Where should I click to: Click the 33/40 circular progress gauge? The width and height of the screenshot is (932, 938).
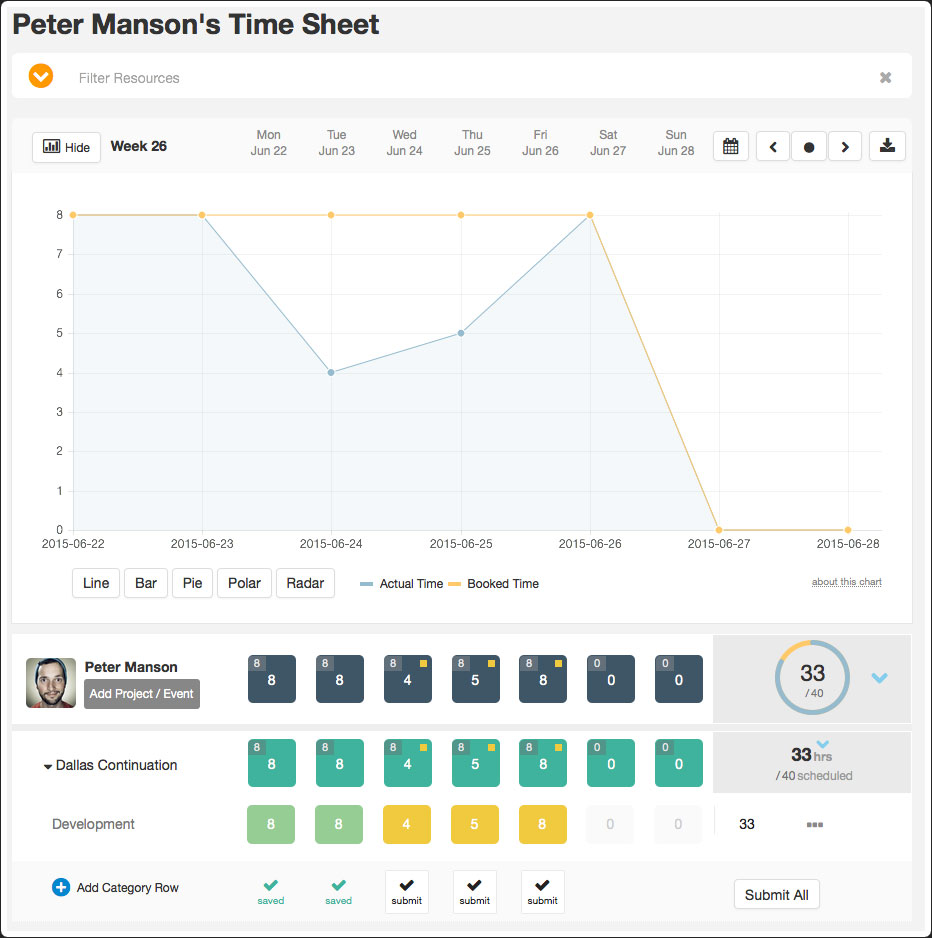tap(812, 678)
